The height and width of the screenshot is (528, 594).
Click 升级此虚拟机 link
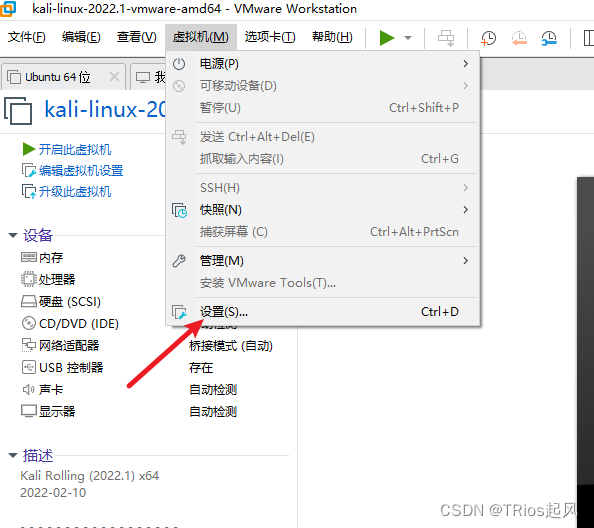point(75,192)
